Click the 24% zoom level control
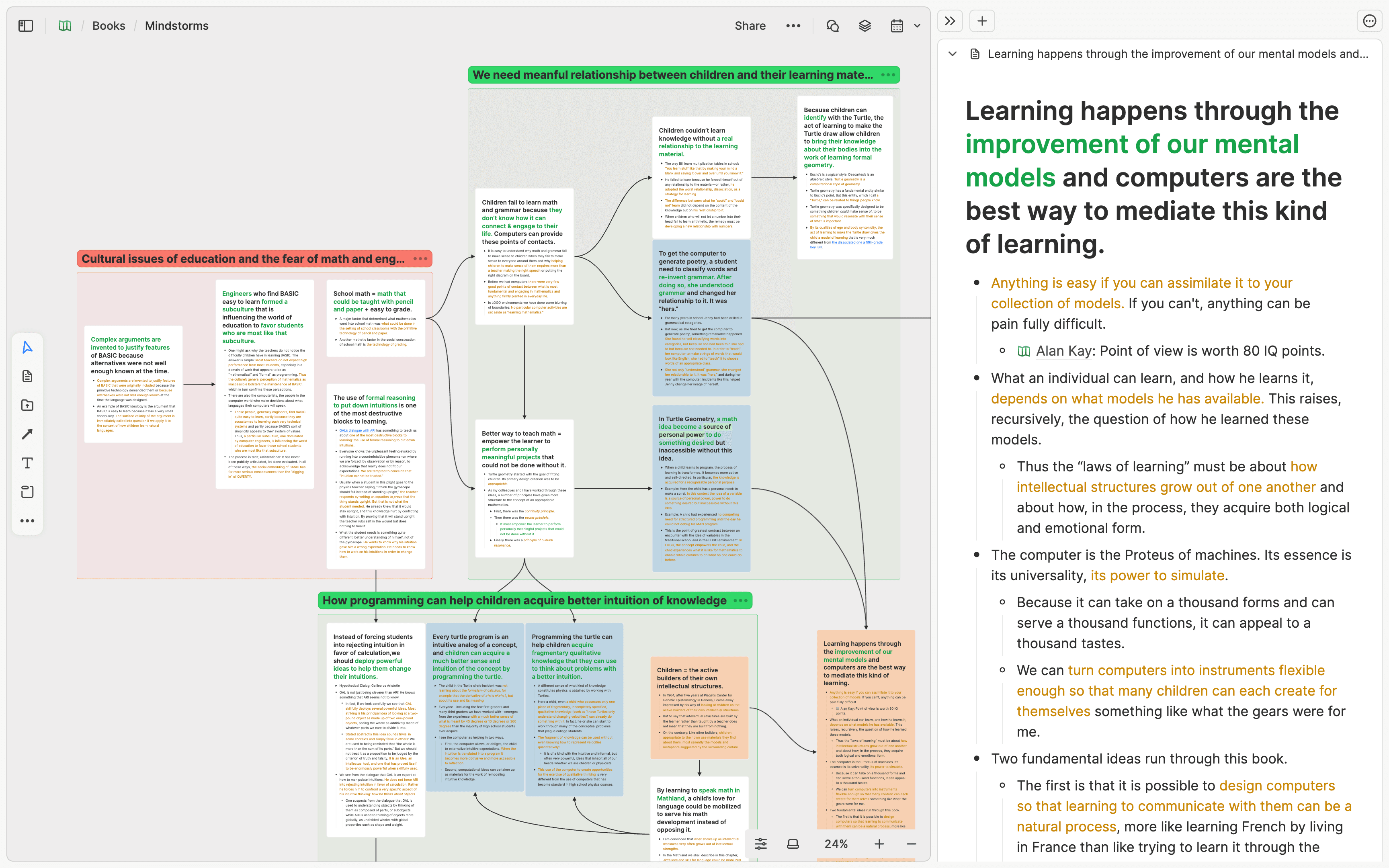Viewport: 1389px width, 868px height. (837, 843)
